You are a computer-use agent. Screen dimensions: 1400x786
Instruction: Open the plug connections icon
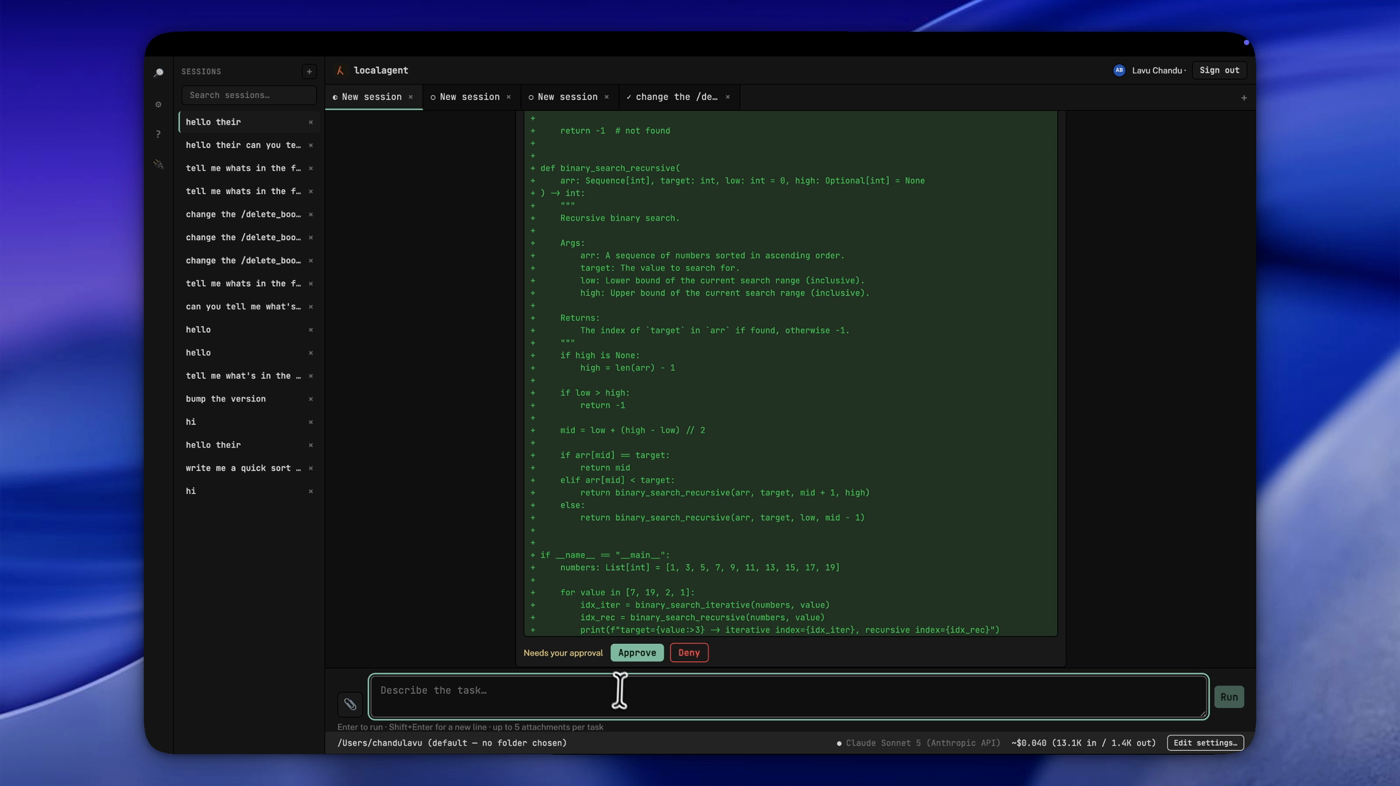158,164
